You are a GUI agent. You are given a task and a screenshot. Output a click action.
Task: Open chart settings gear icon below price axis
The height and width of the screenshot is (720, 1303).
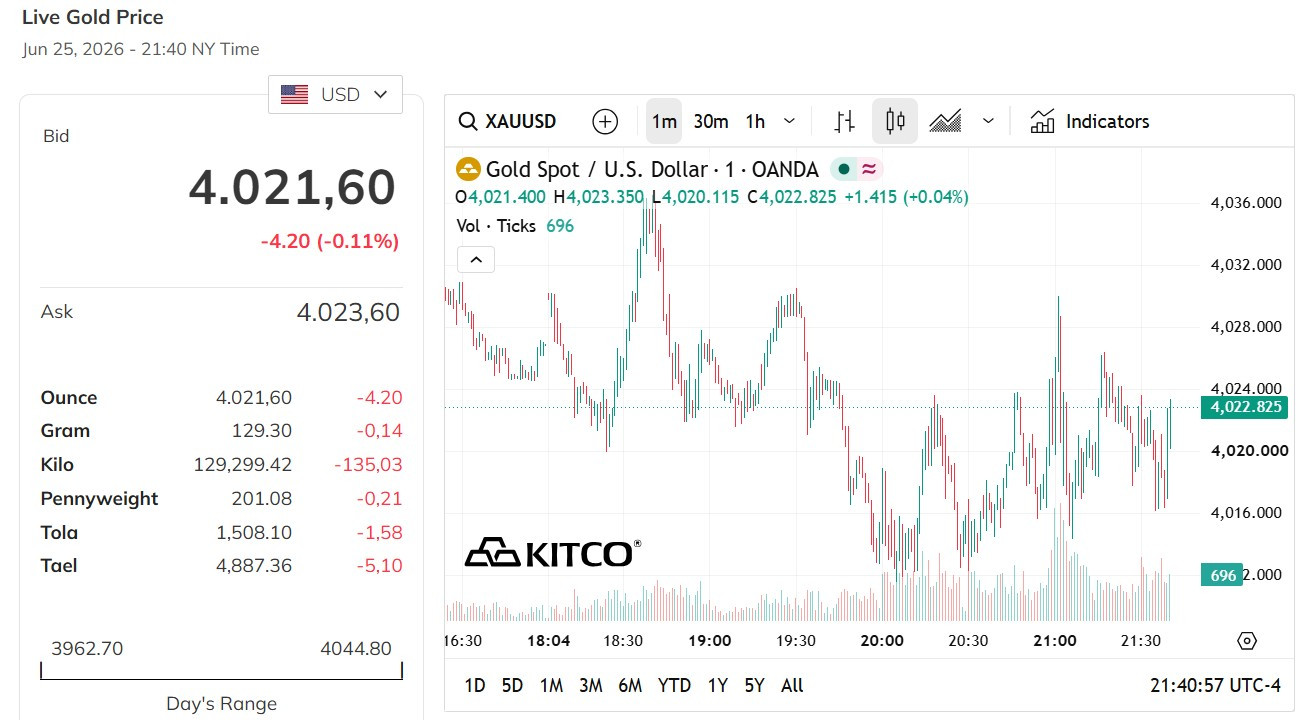(1246, 641)
